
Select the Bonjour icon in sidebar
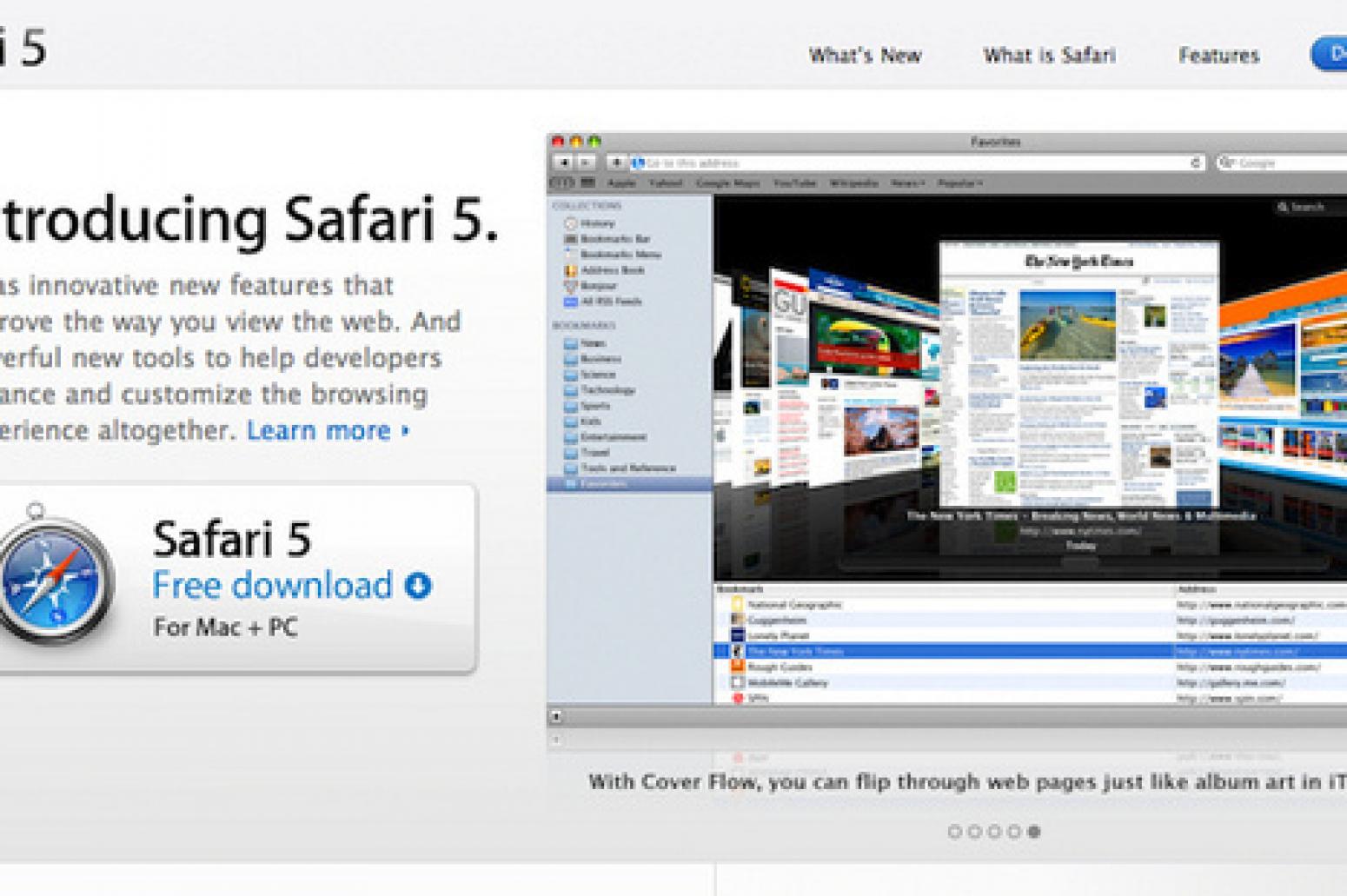click(571, 286)
